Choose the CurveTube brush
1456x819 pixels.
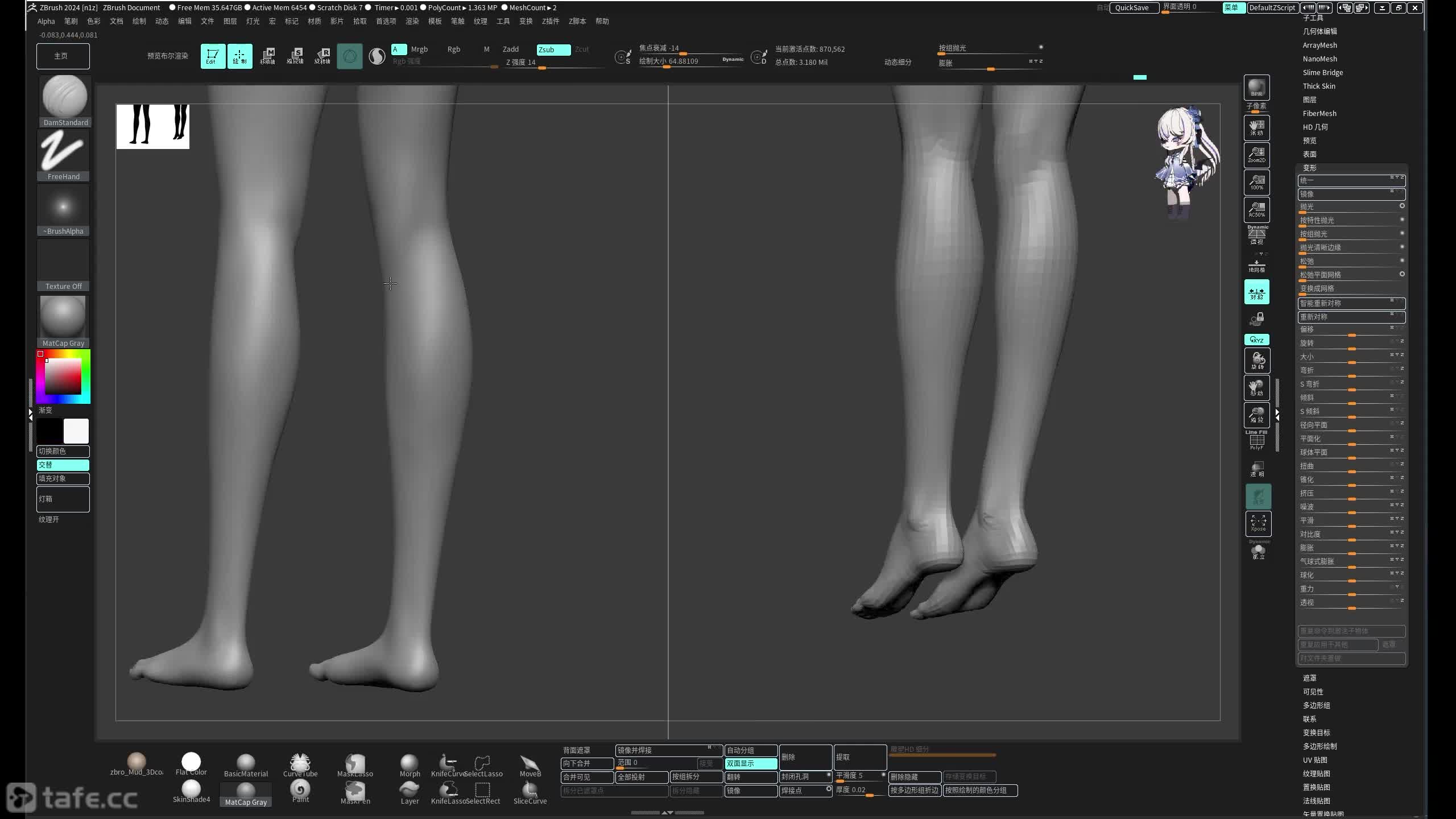point(300,766)
